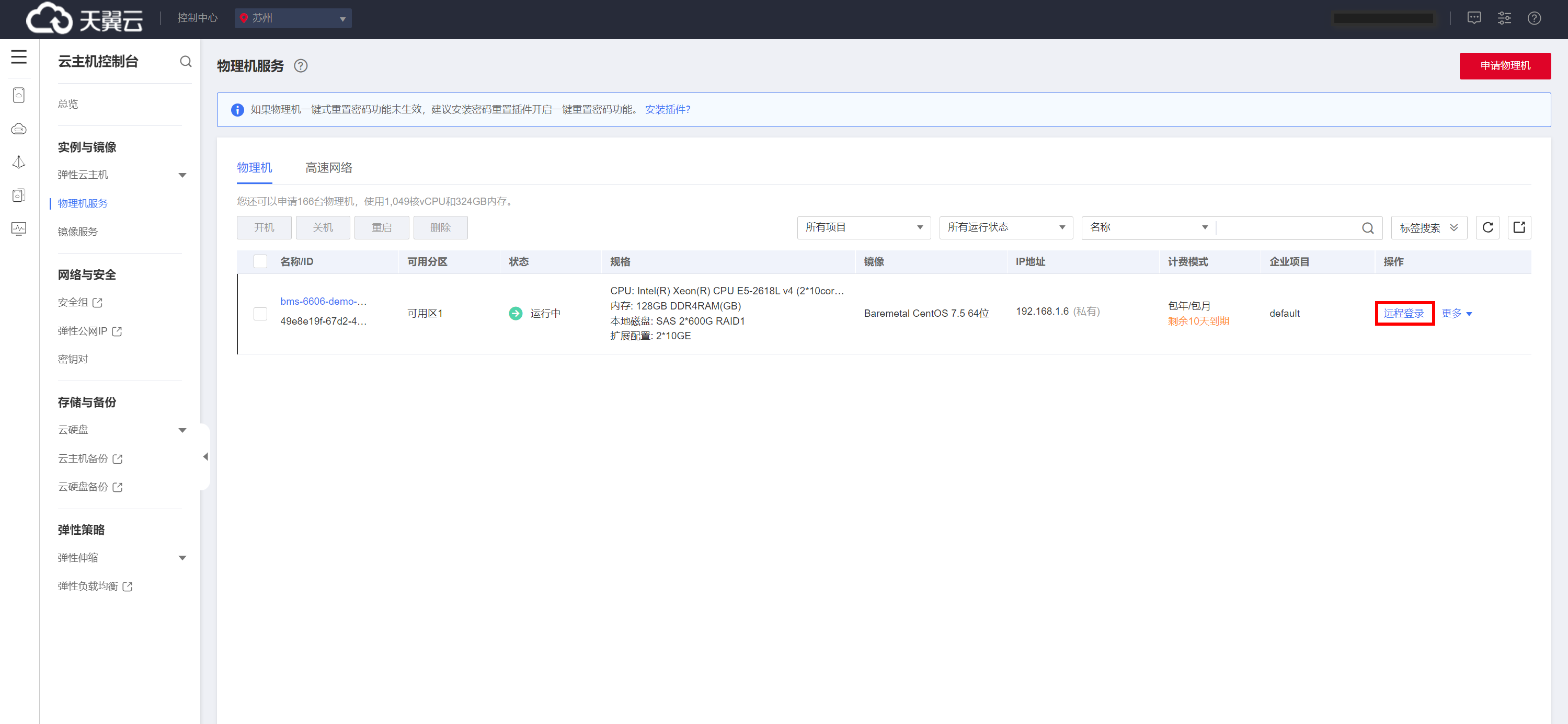Check the bms-6606-demo row checkbox
The image size is (1568, 724).
pos(260,313)
